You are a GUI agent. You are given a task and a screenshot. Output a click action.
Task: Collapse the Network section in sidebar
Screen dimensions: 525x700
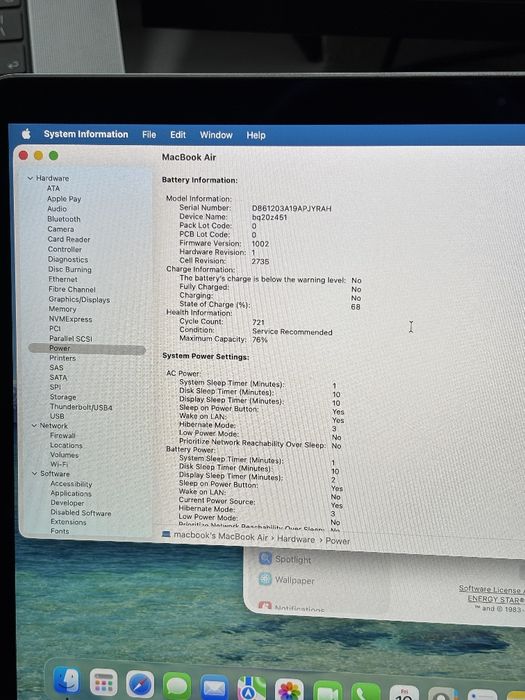(x=34, y=425)
